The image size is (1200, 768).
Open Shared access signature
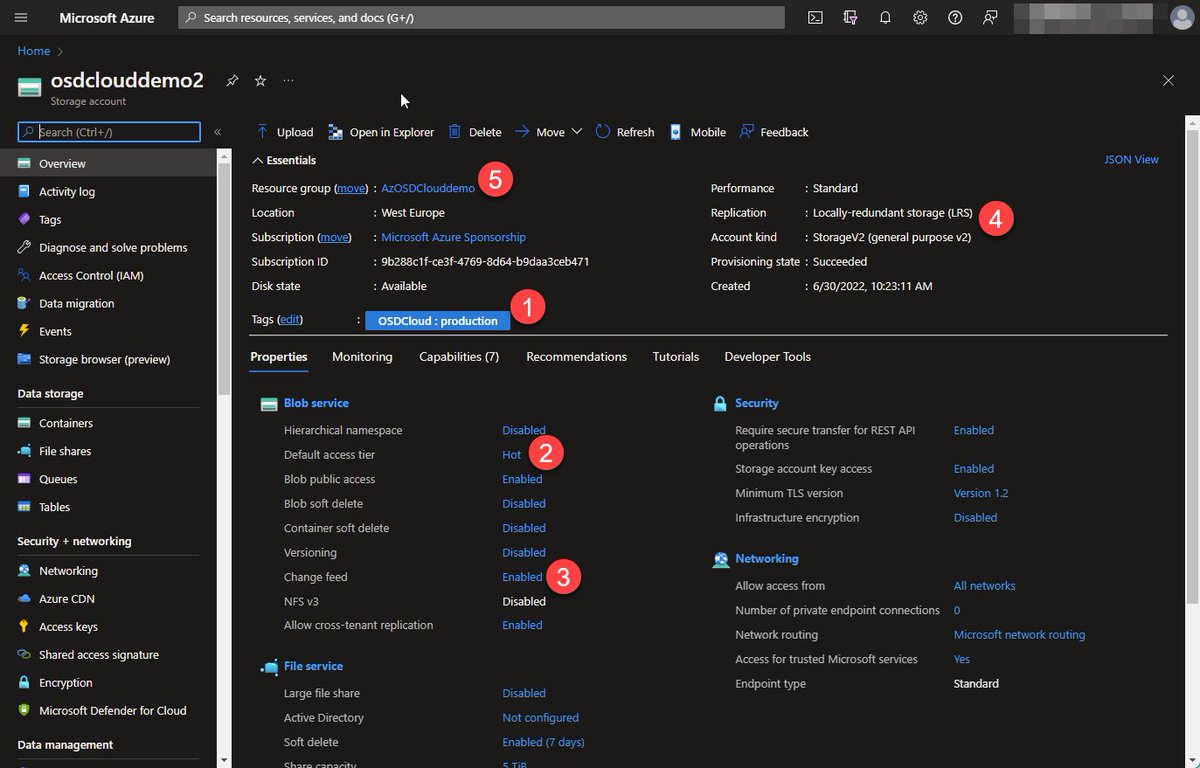99,655
